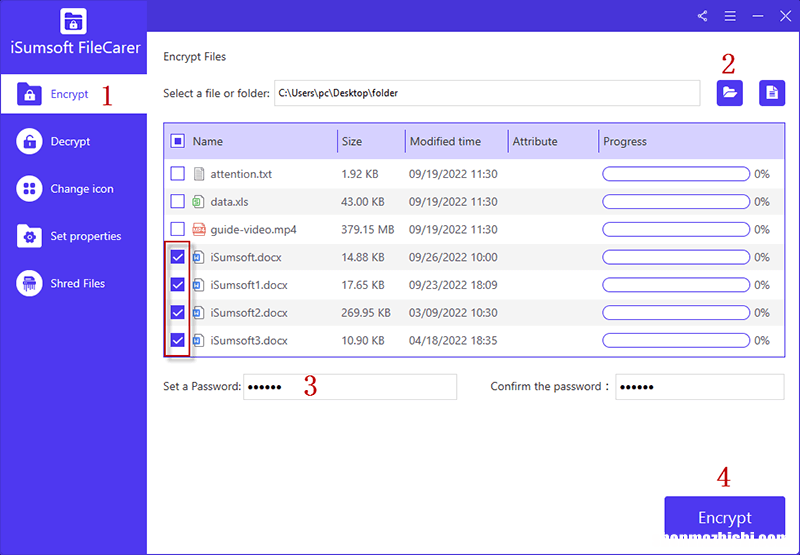
Task: Click the 04/18/2022 18:35 modified time
Action: coord(453,340)
